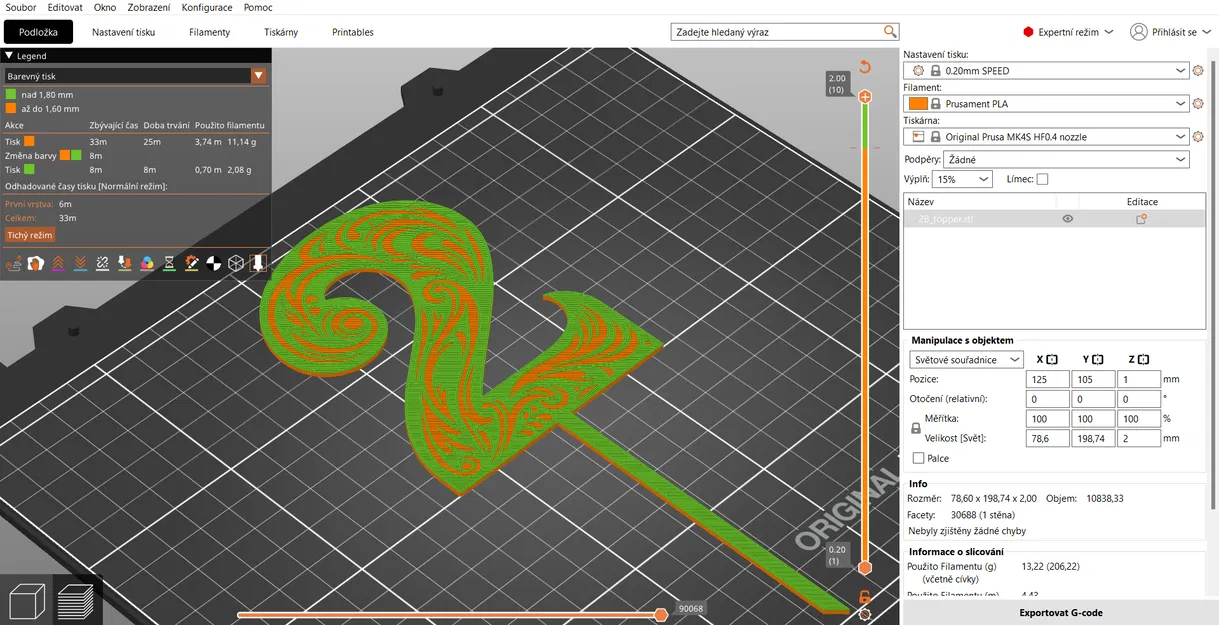This screenshot has width=1219, height=625.
Task: Click the plus handle to add color change
Action: pyautogui.click(x=865, y=97)
